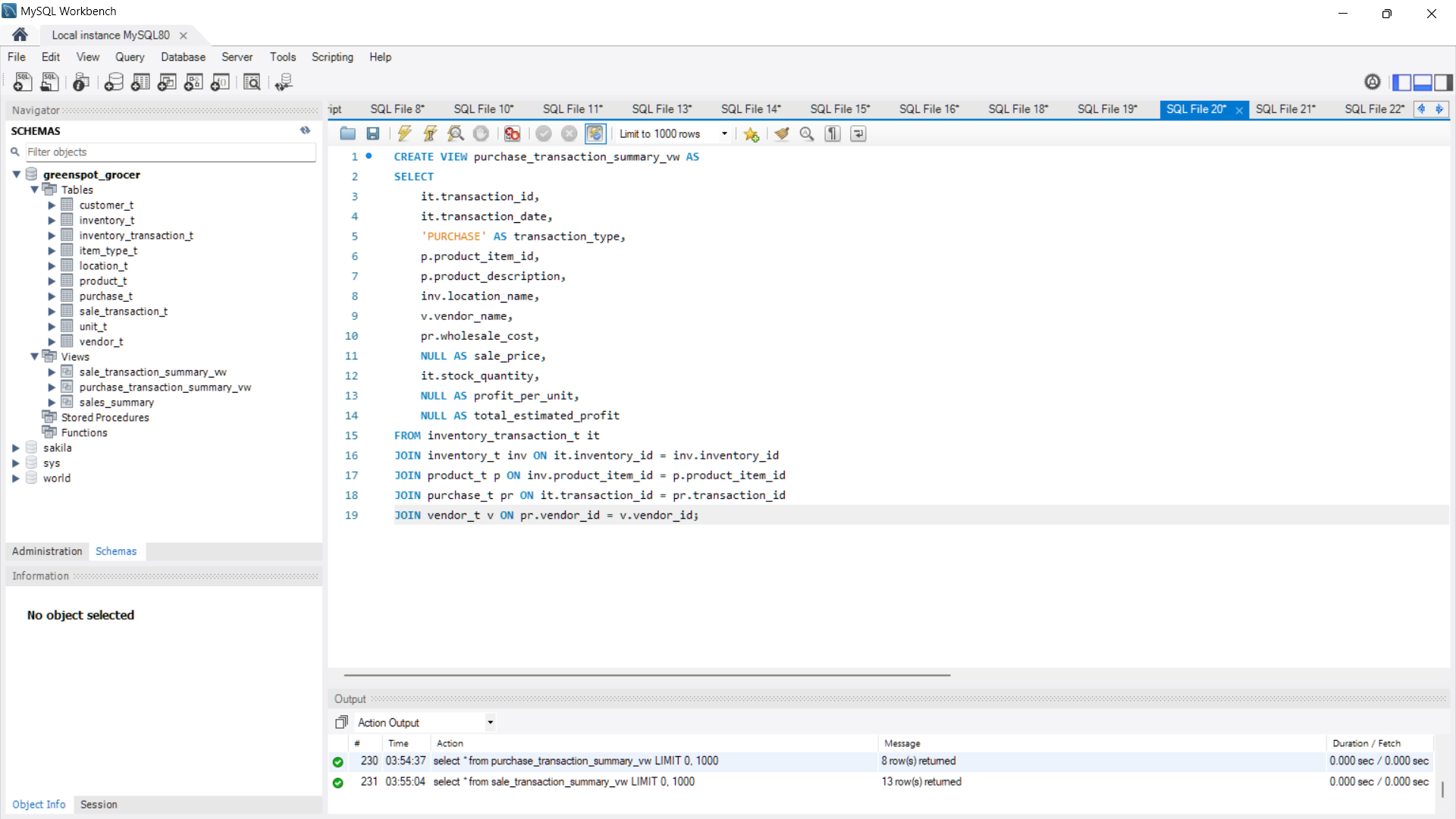This screenshot has height=819, width=1456.
Task: Create a new table in active schema
Action: pos(140,82)
